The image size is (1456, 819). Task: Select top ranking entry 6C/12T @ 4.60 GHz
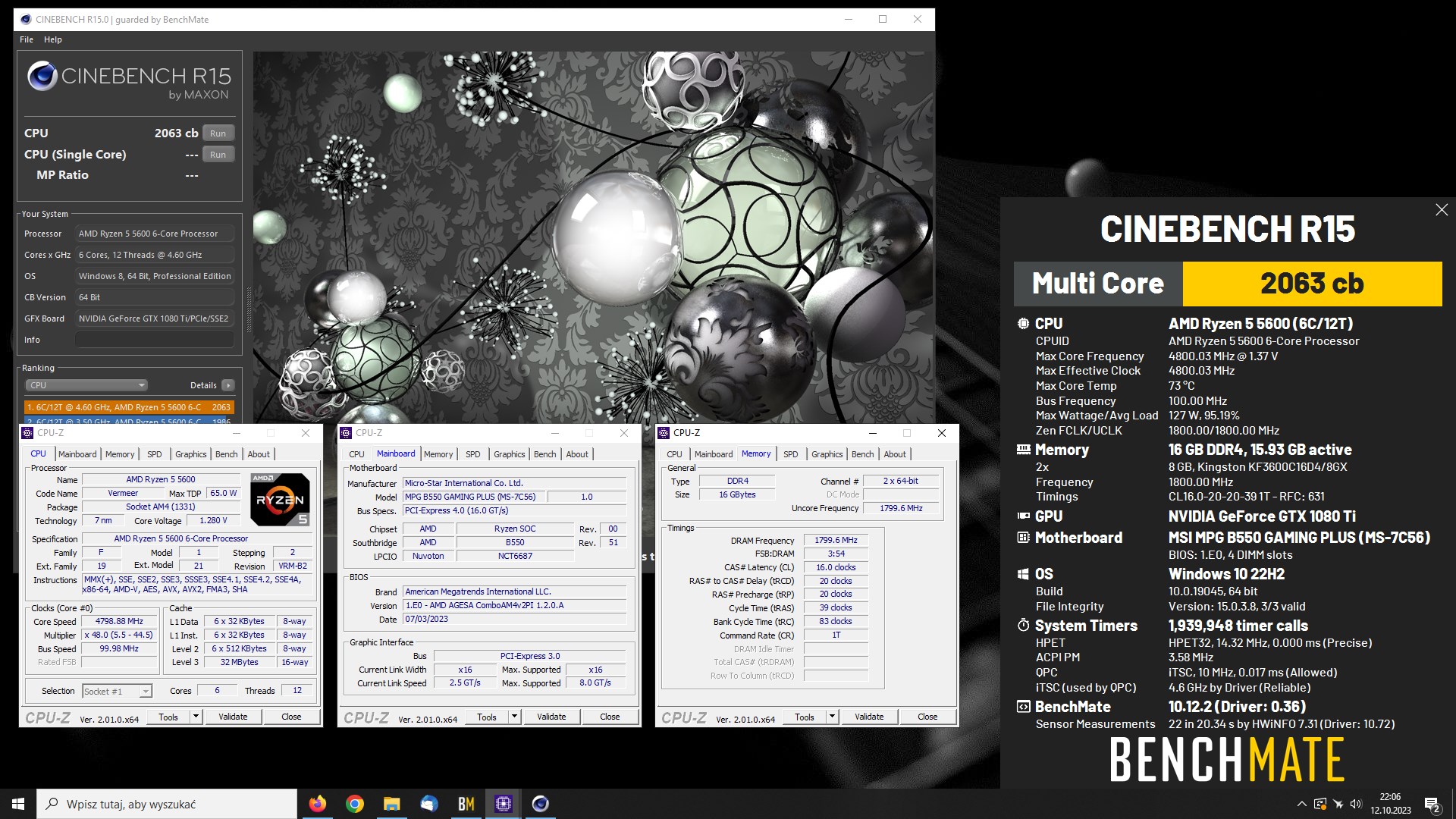(129, 407)
